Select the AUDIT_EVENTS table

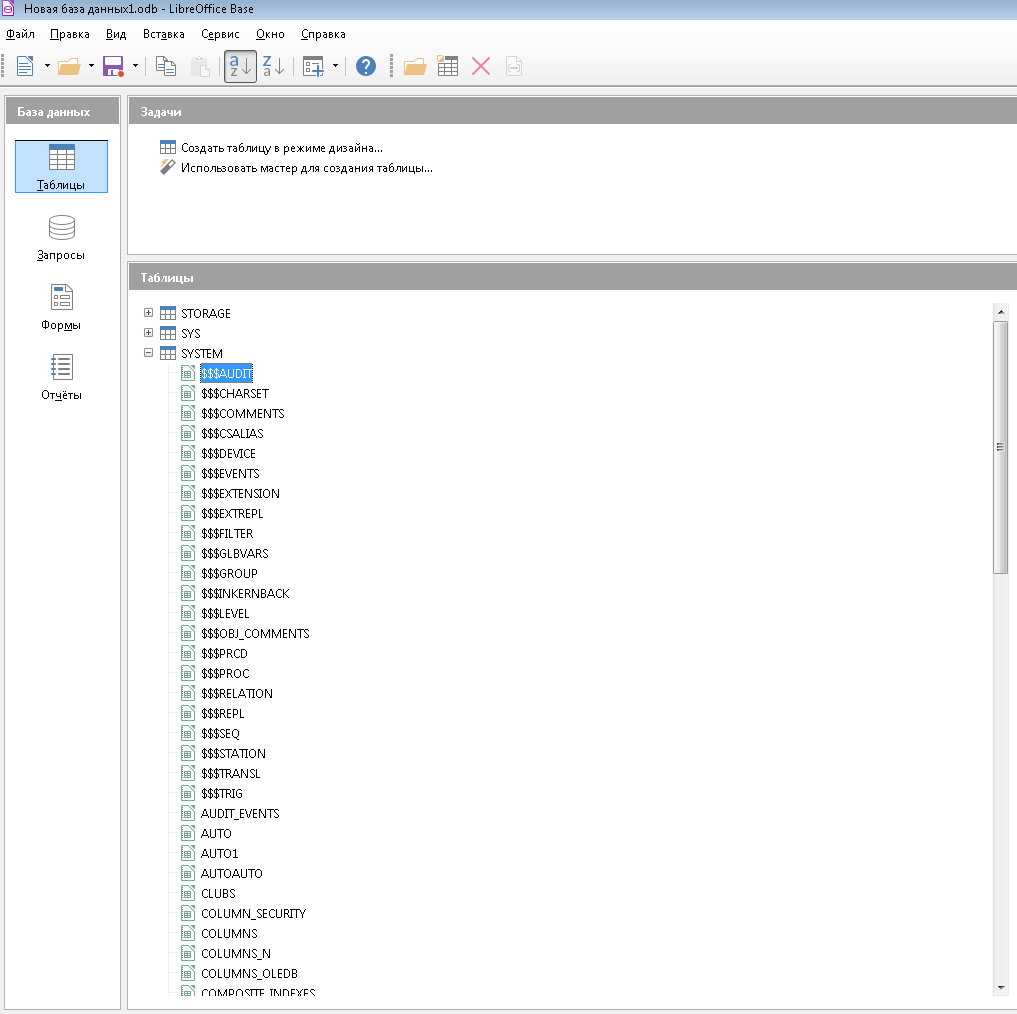[240, 813]
